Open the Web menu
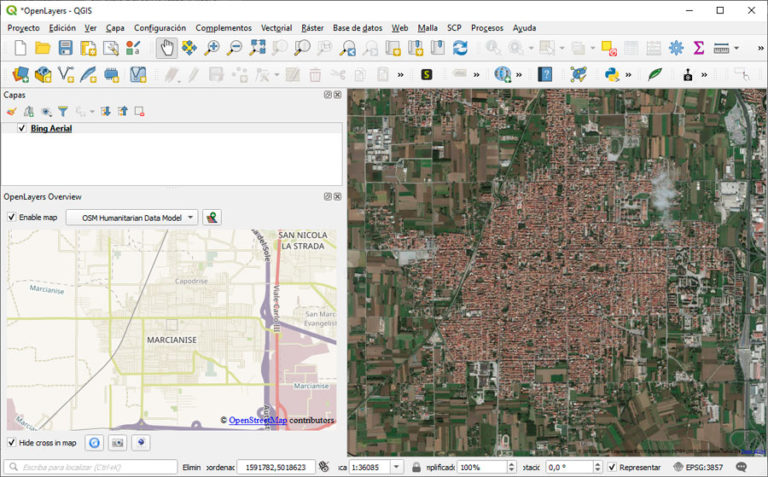768x477 pixels. click(x=400, y=28)
